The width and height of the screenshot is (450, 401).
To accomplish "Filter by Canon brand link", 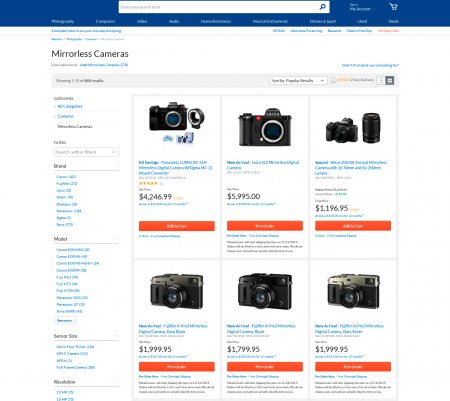I will 66,177.
